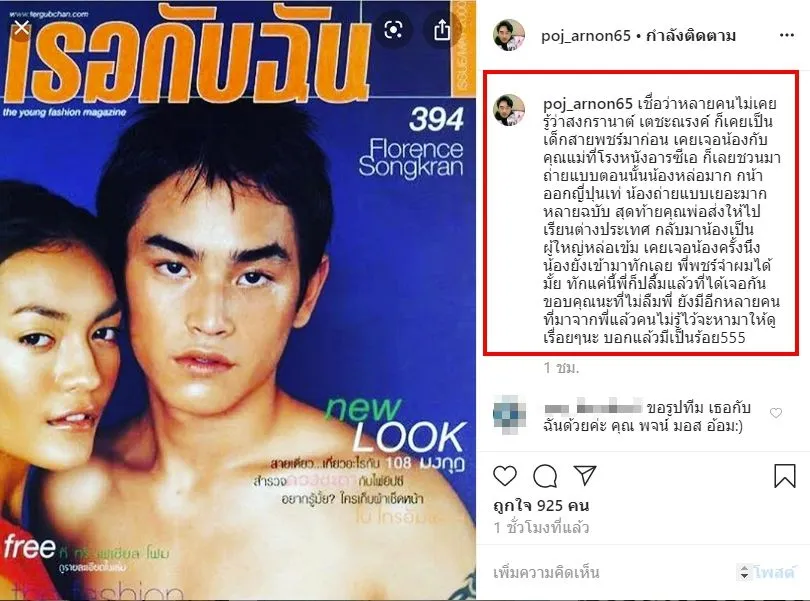Image resolution: width=810 pixels, height=601 pixels.
Task: Open the poj_arnon65 caption profile picture
Action: (509, 110)
